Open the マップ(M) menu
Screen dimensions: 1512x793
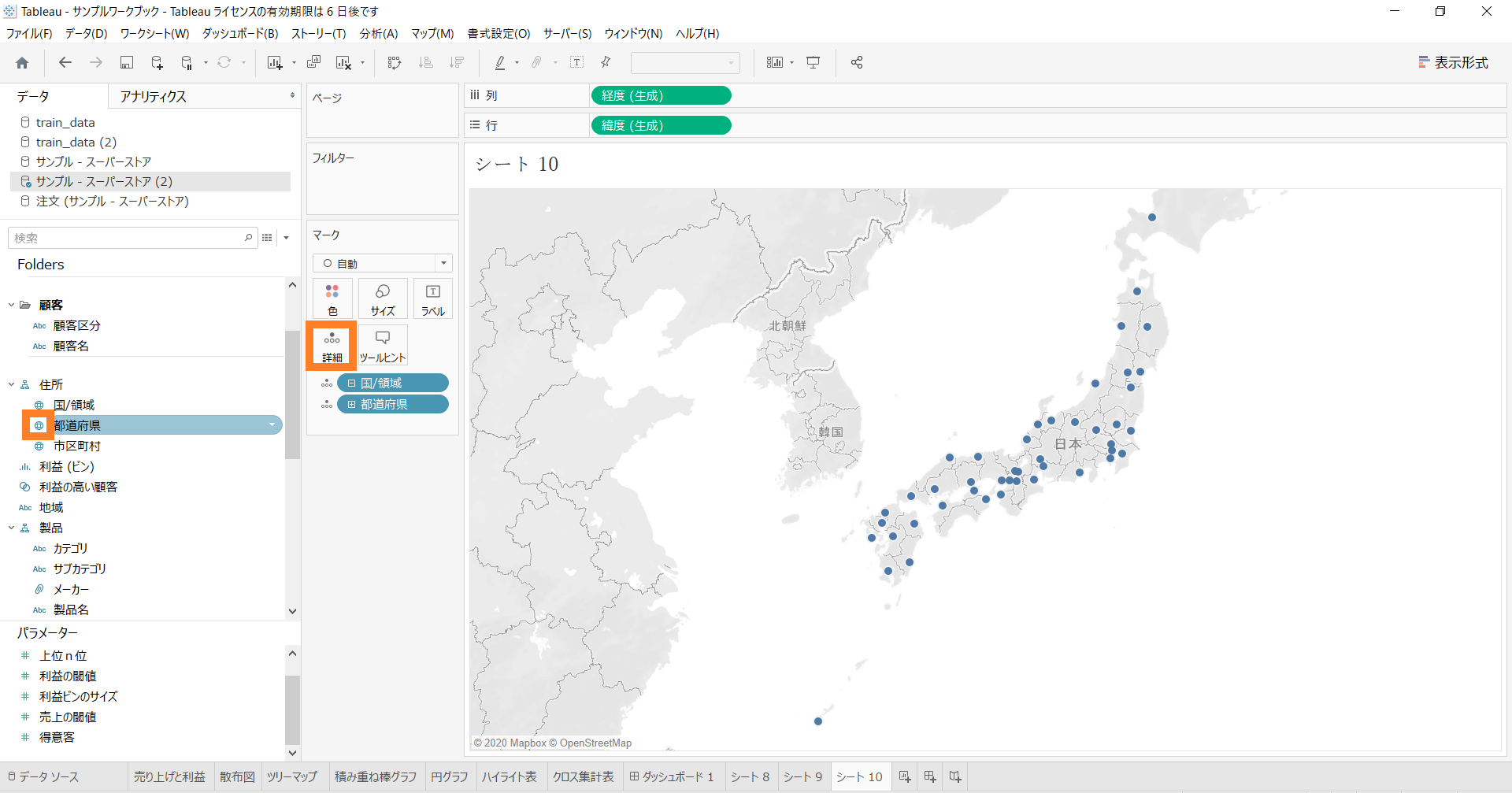pyautogui.click(x=432, y=33)
